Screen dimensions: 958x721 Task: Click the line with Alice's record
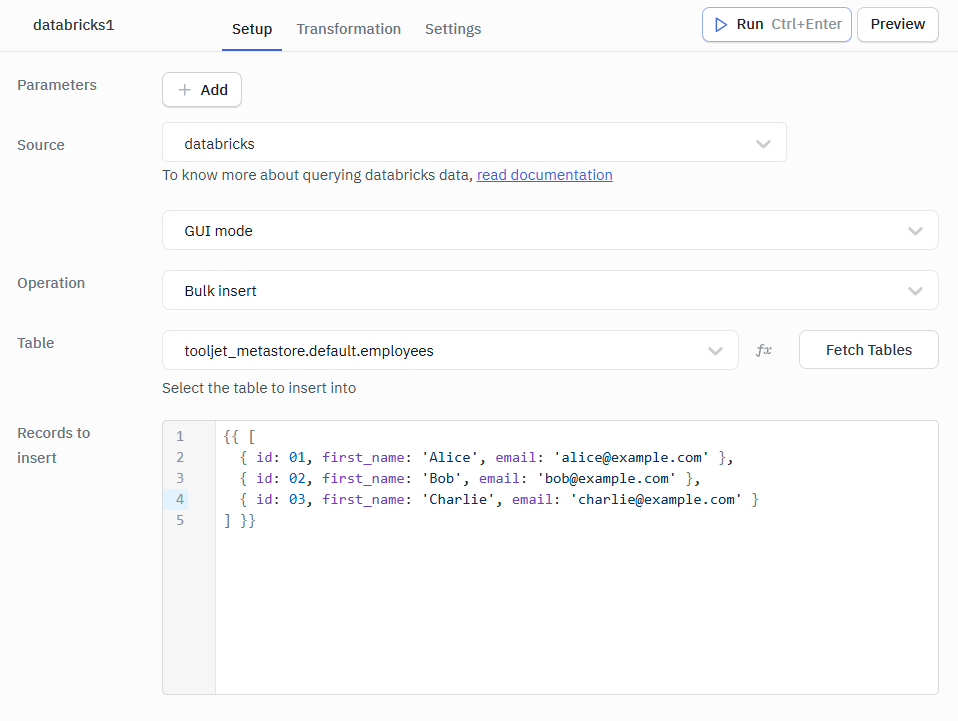coord(486,458)
